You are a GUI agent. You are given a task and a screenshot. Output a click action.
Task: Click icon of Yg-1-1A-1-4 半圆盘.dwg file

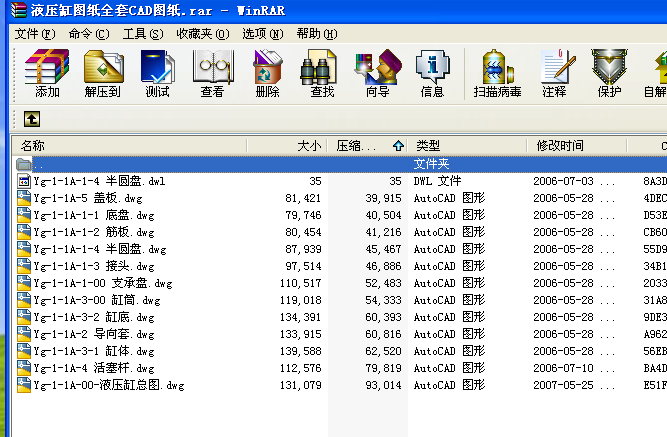[24, 249]
